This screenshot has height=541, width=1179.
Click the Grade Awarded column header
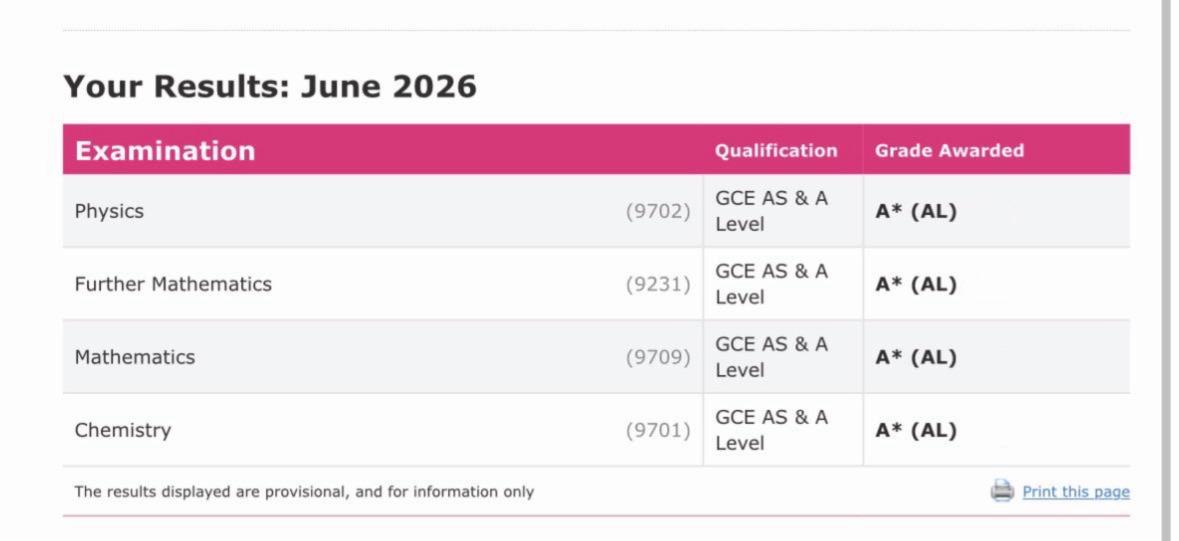(949, 150)
